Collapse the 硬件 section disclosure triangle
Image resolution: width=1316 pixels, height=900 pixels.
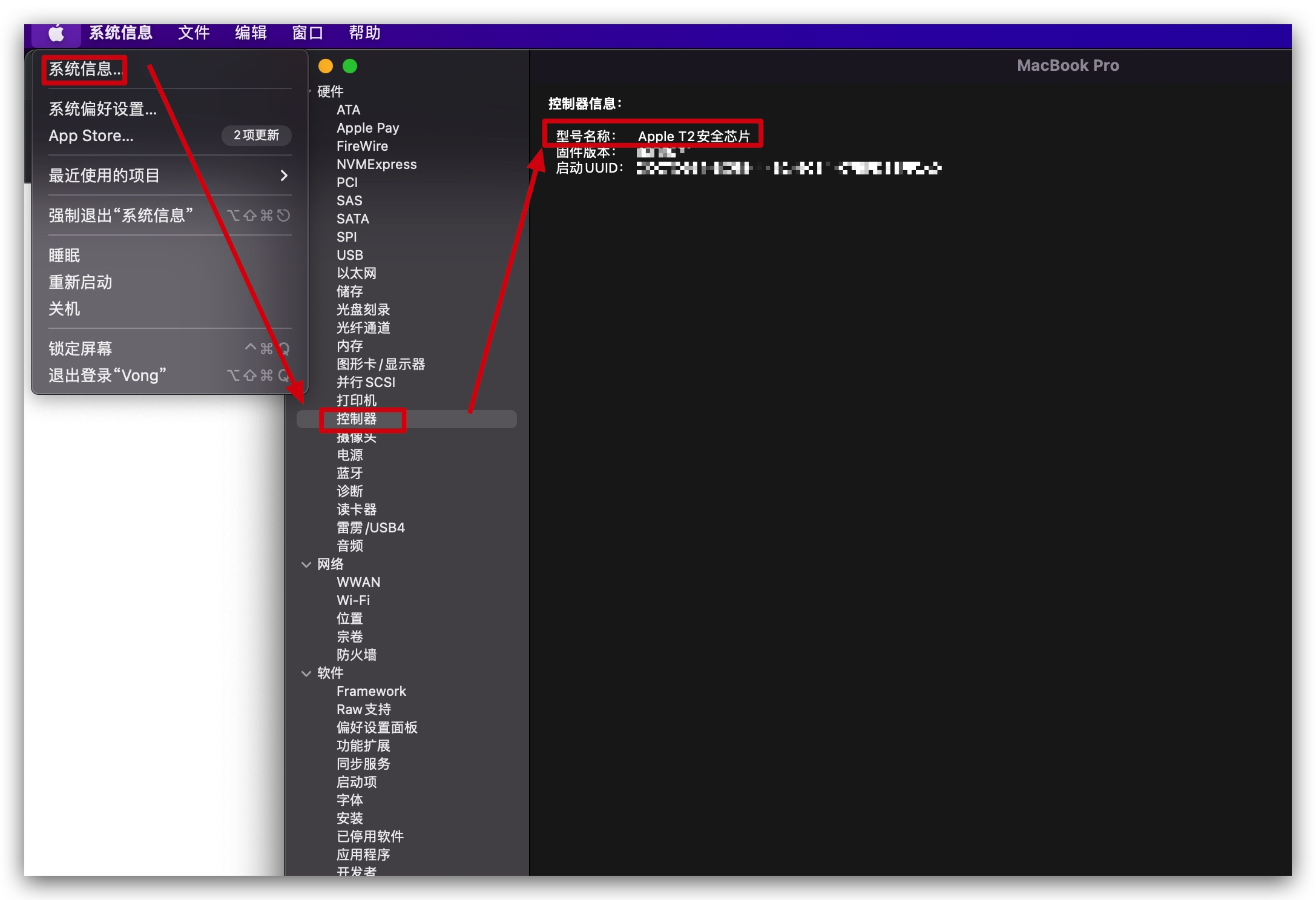coord(310,91)
